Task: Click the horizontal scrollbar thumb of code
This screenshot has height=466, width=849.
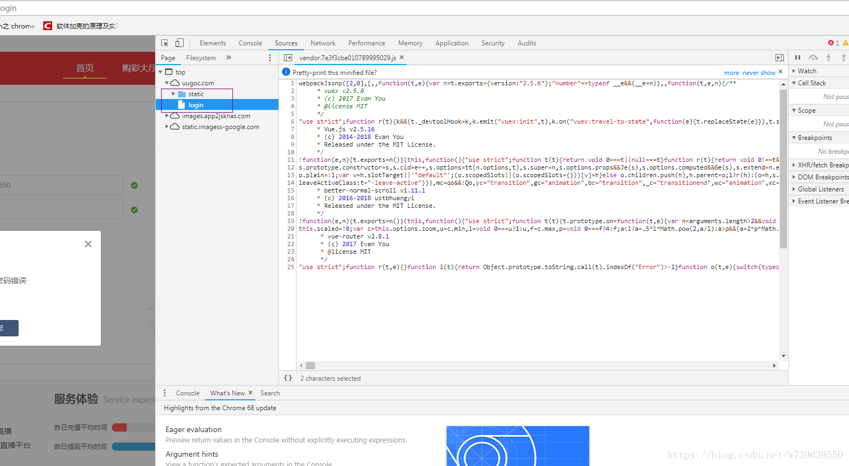Action: pos(310,365)
